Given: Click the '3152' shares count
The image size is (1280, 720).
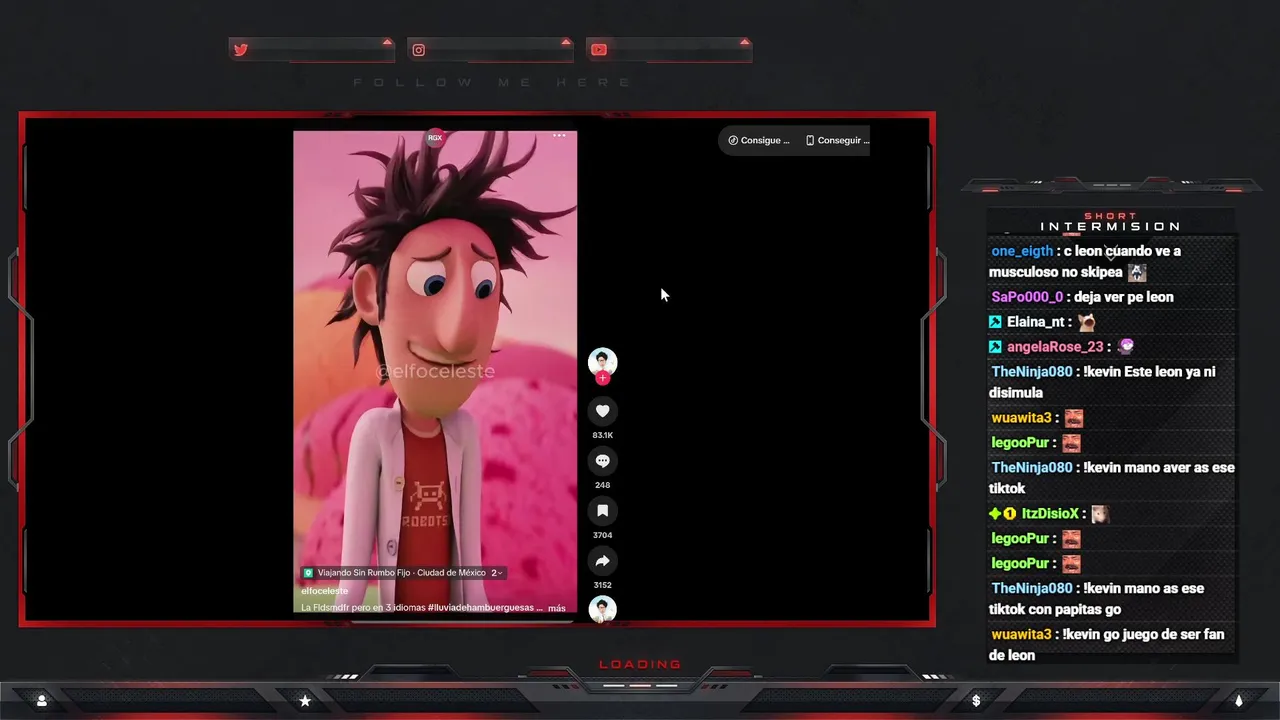Looking at the screenshot, I should (x=602, y=585).
